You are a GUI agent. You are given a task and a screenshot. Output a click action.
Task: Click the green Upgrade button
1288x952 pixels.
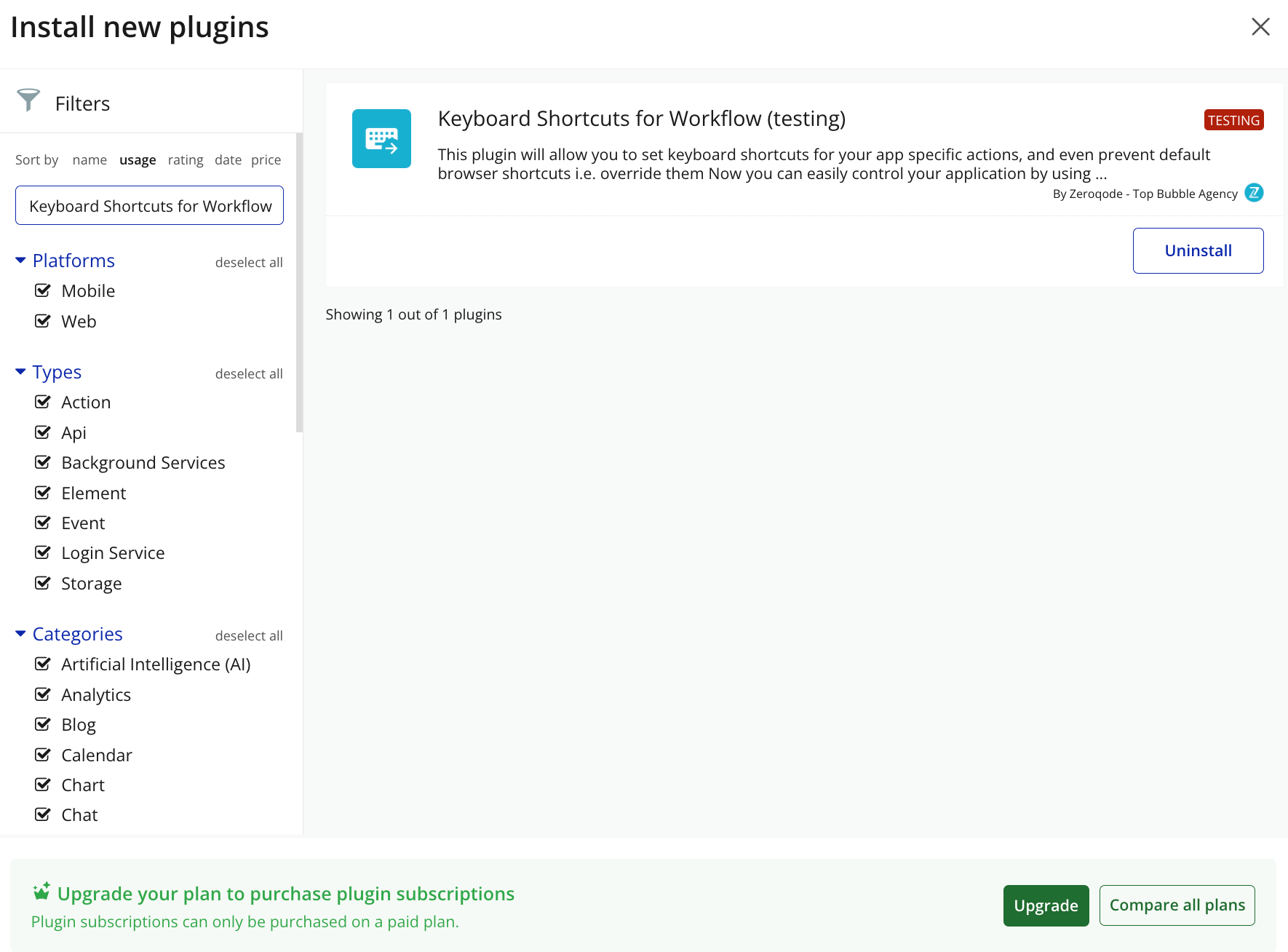click(1046, 905)
